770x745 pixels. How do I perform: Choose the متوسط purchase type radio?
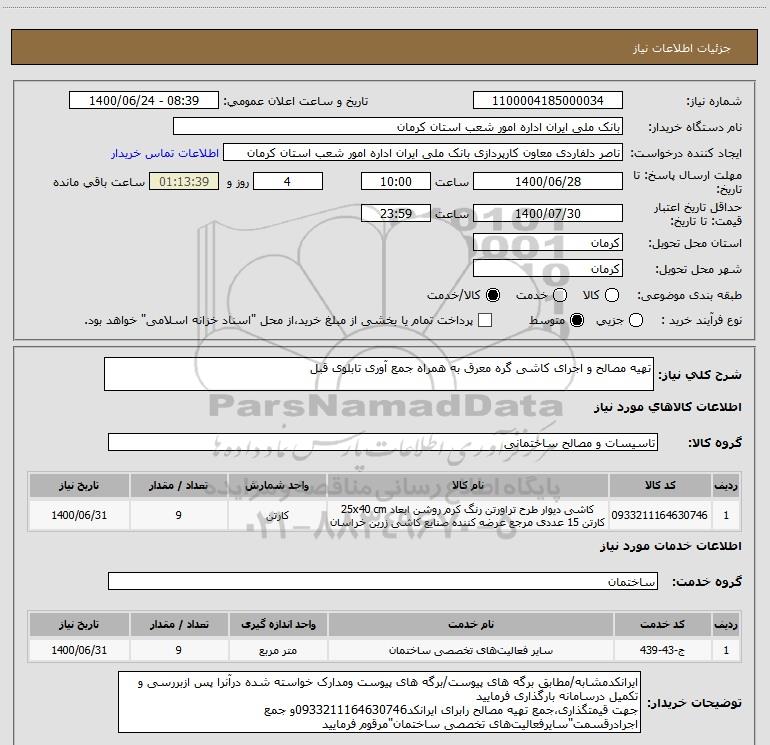tap(577, 320)
